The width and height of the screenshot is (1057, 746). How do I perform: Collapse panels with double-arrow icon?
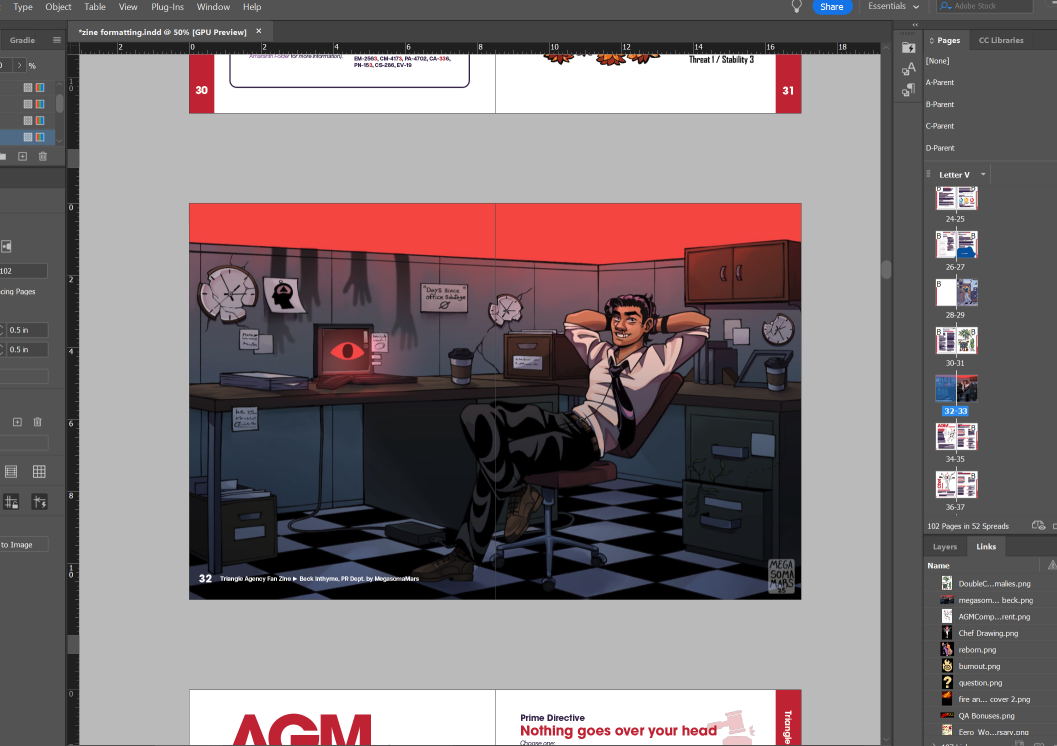coord(915,25)
